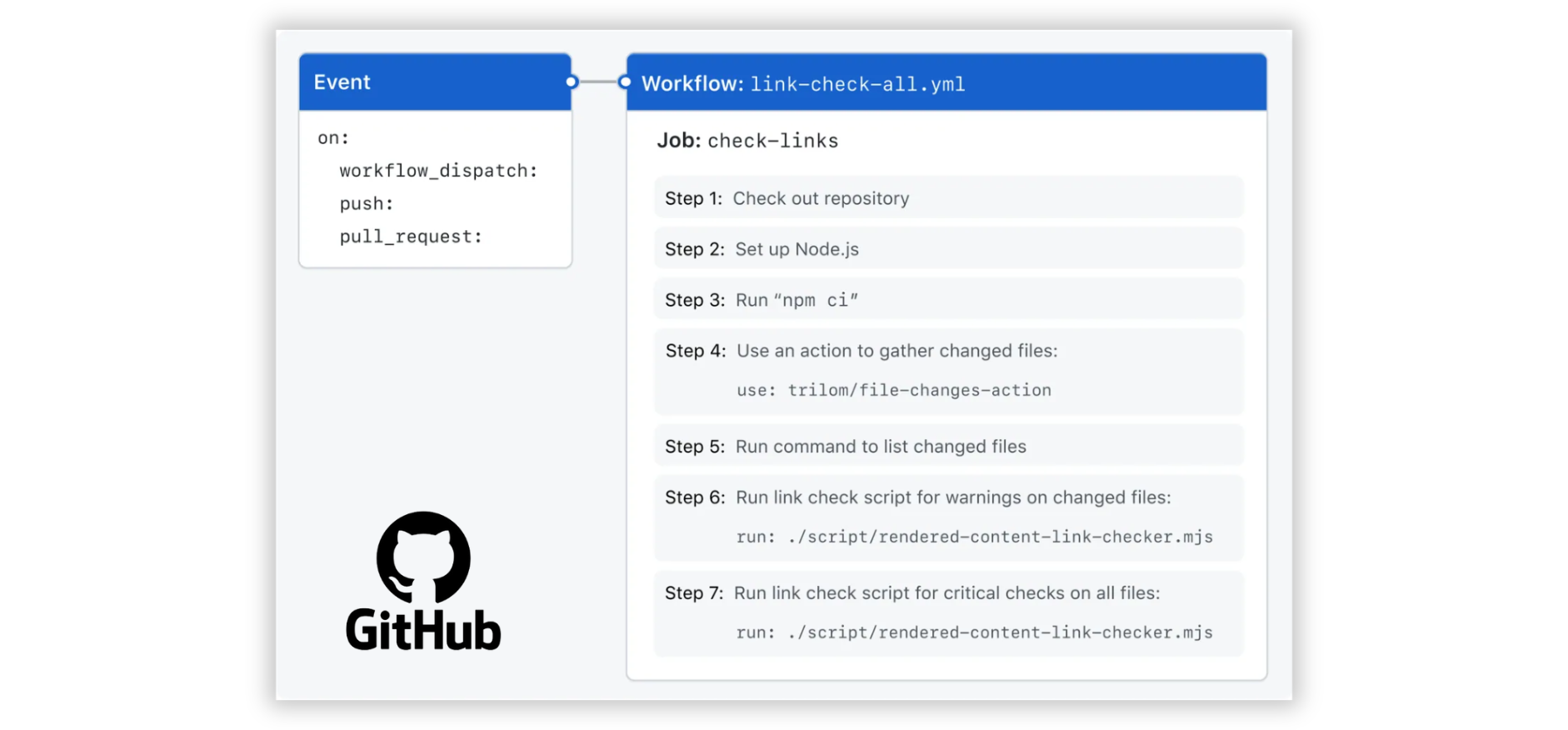1568x730 pixels.
Task: Click the 'on:' trigger line
Action: pos(333,138)
